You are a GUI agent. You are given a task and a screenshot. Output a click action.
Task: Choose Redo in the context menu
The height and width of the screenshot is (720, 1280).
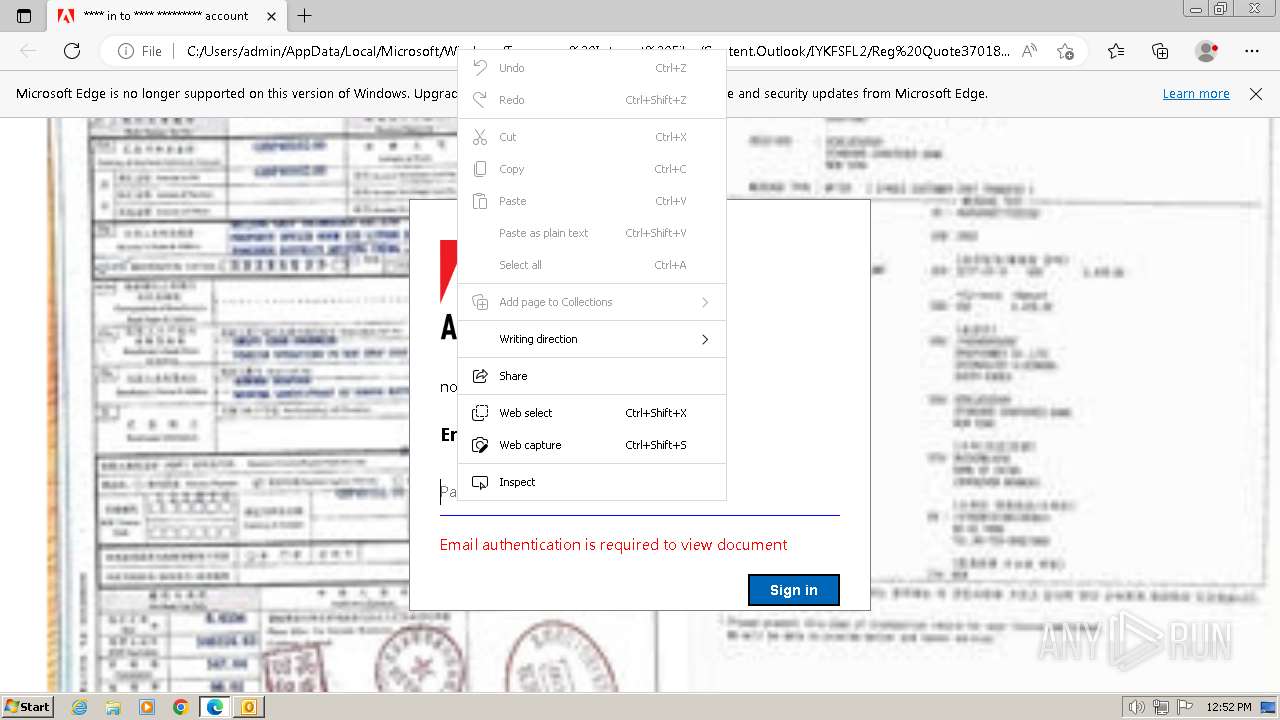(x=592, y=100)
